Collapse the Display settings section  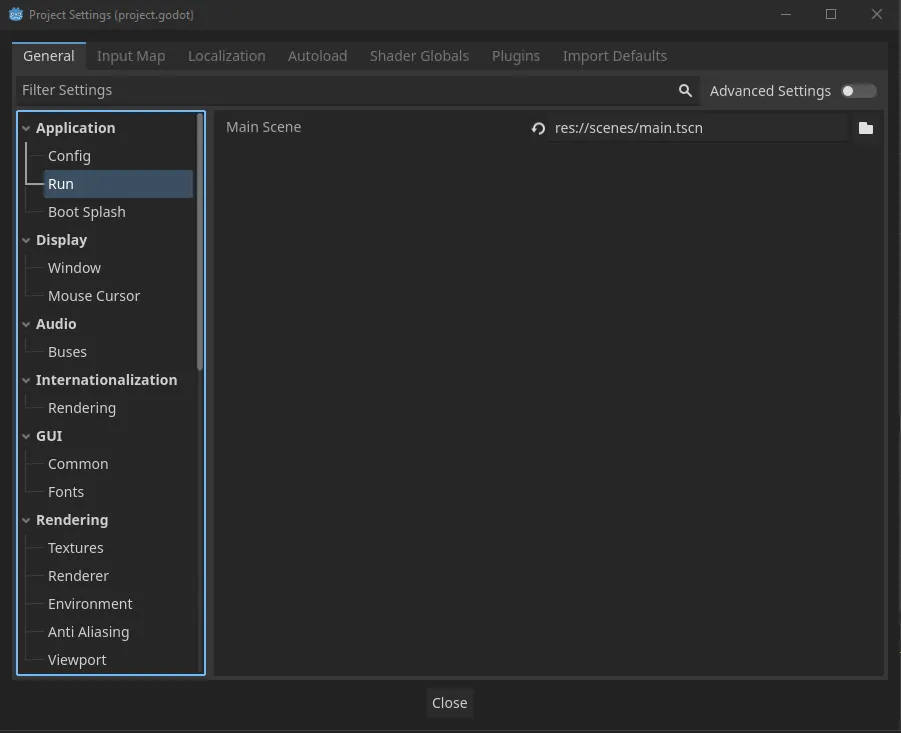click(x=26, y=239)
